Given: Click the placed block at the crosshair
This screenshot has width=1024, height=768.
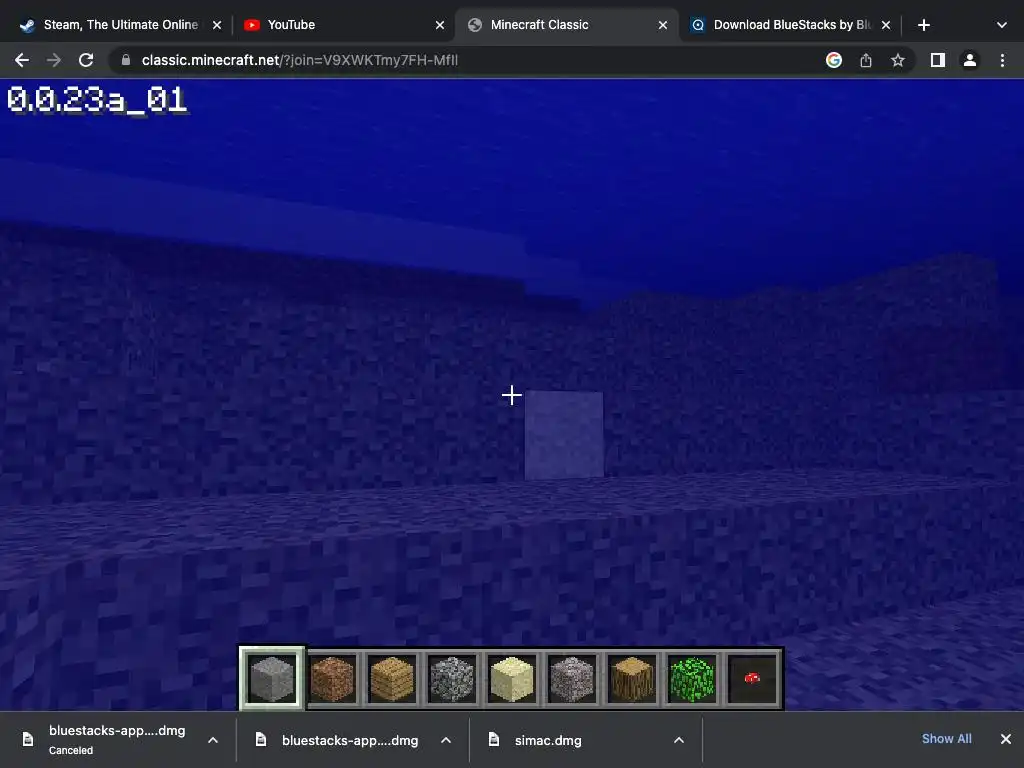Looking at the screenshot, I should [564, 435].
